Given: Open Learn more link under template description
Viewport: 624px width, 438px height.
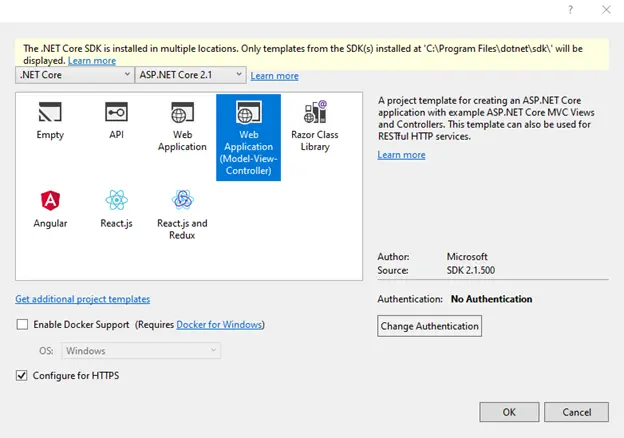Looking at the screenshot, I should (x=402, y=155).
